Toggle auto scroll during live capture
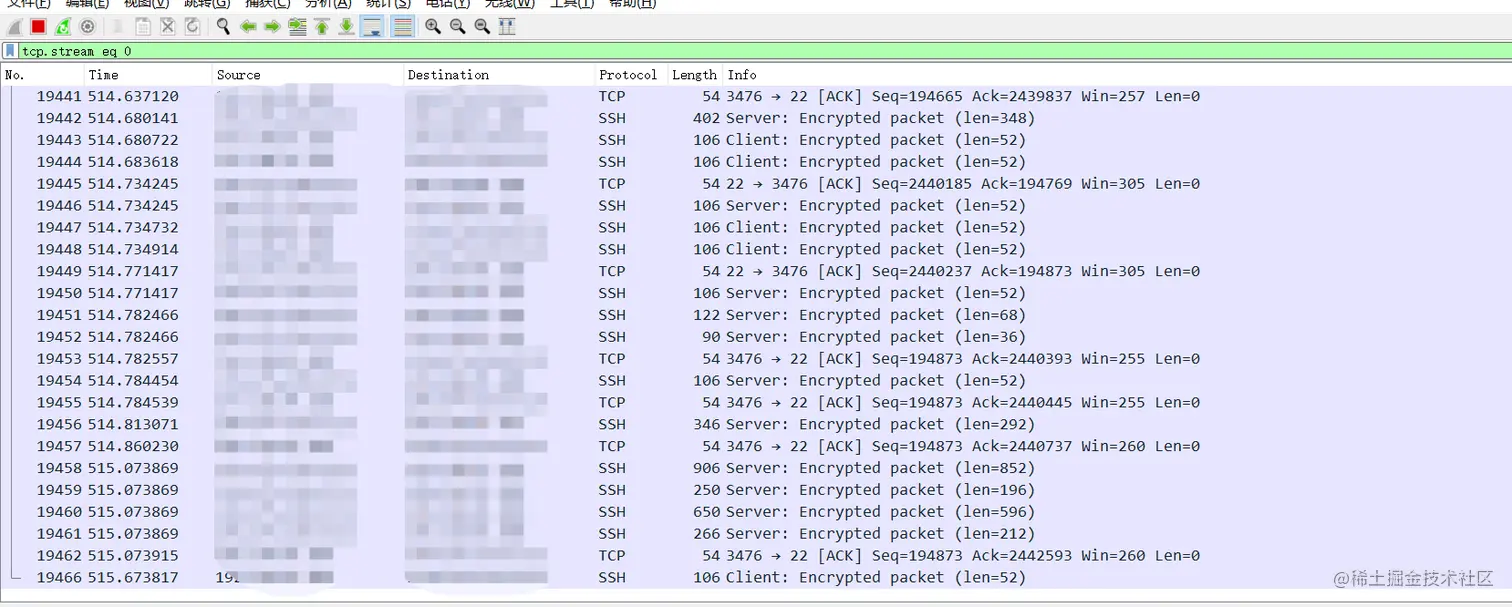Screen dimensions: 1512x607 coord(372,27)
